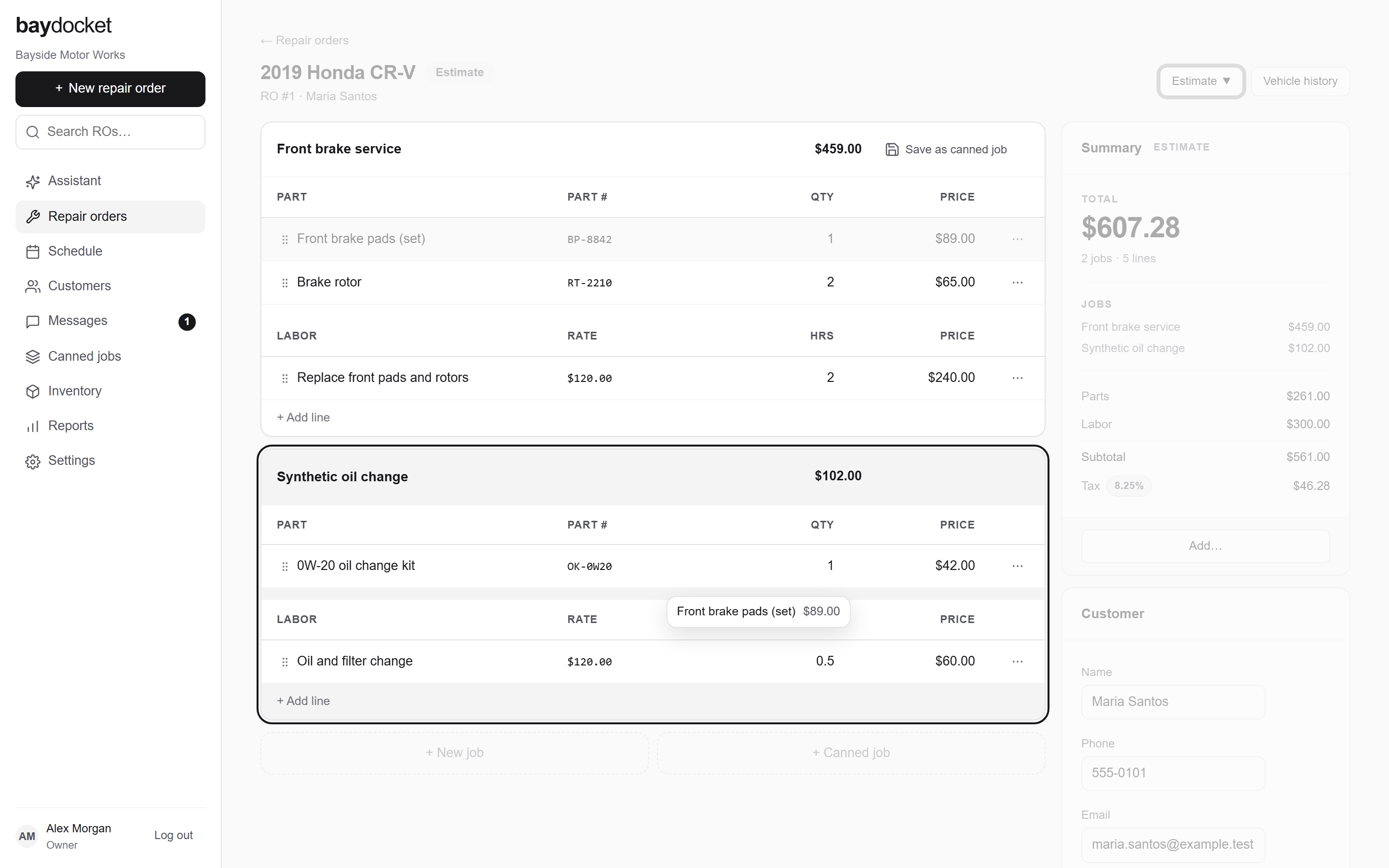
Task: Open more options for Brake rotor row
Action: (x=1018, y=283)
